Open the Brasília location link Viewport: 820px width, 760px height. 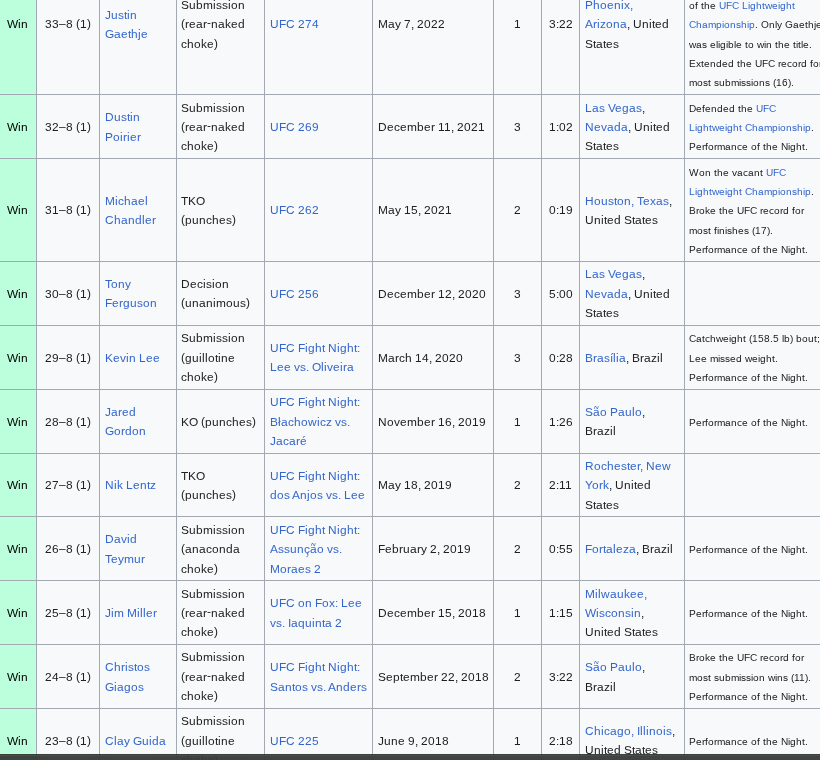[605, 358]
